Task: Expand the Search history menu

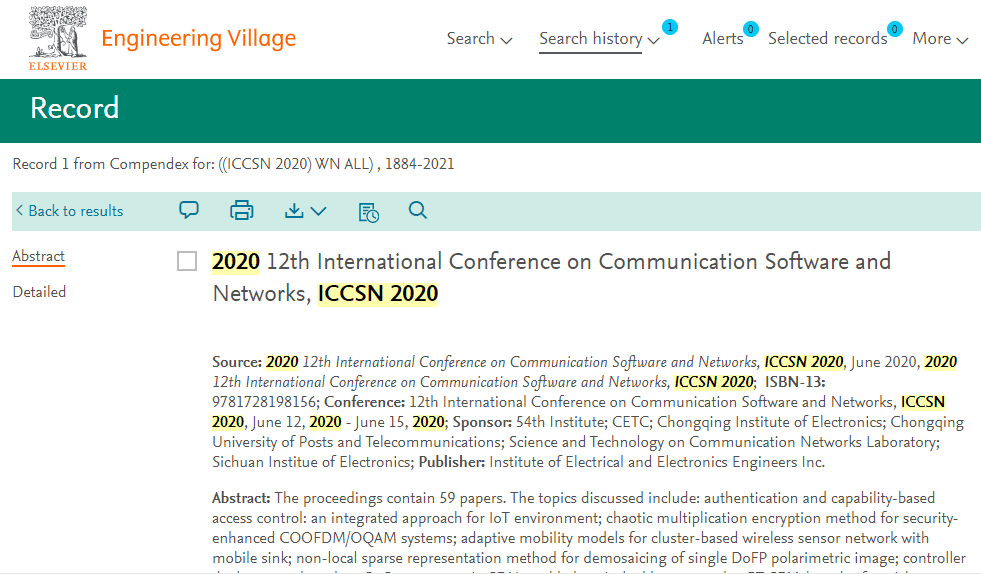Action: (x=599, y=39)
